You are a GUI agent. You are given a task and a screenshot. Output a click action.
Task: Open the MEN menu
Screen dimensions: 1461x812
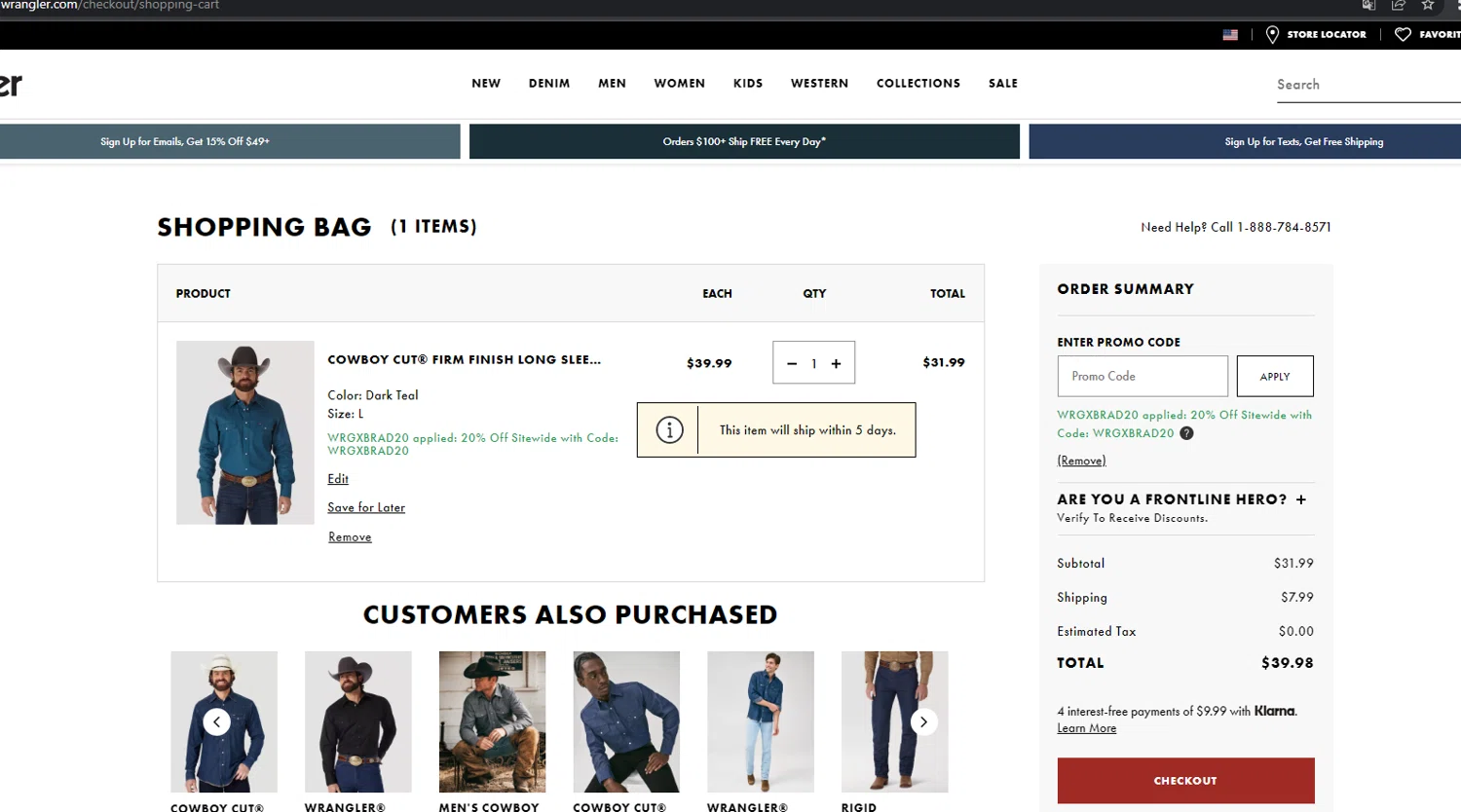(612, 84)
